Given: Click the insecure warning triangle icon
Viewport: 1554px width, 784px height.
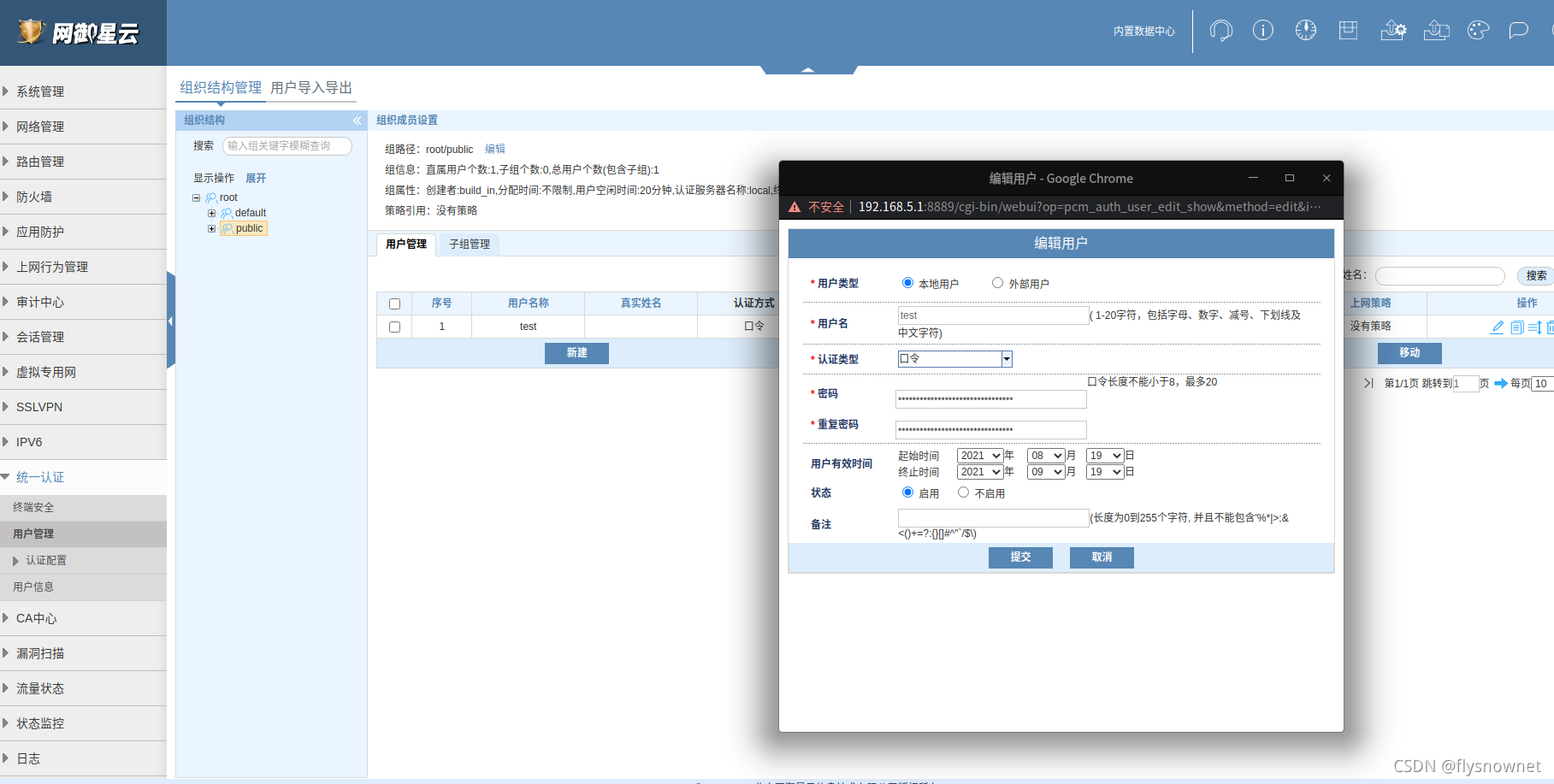Looking at the screenshot, I should [x=795, y=207].
